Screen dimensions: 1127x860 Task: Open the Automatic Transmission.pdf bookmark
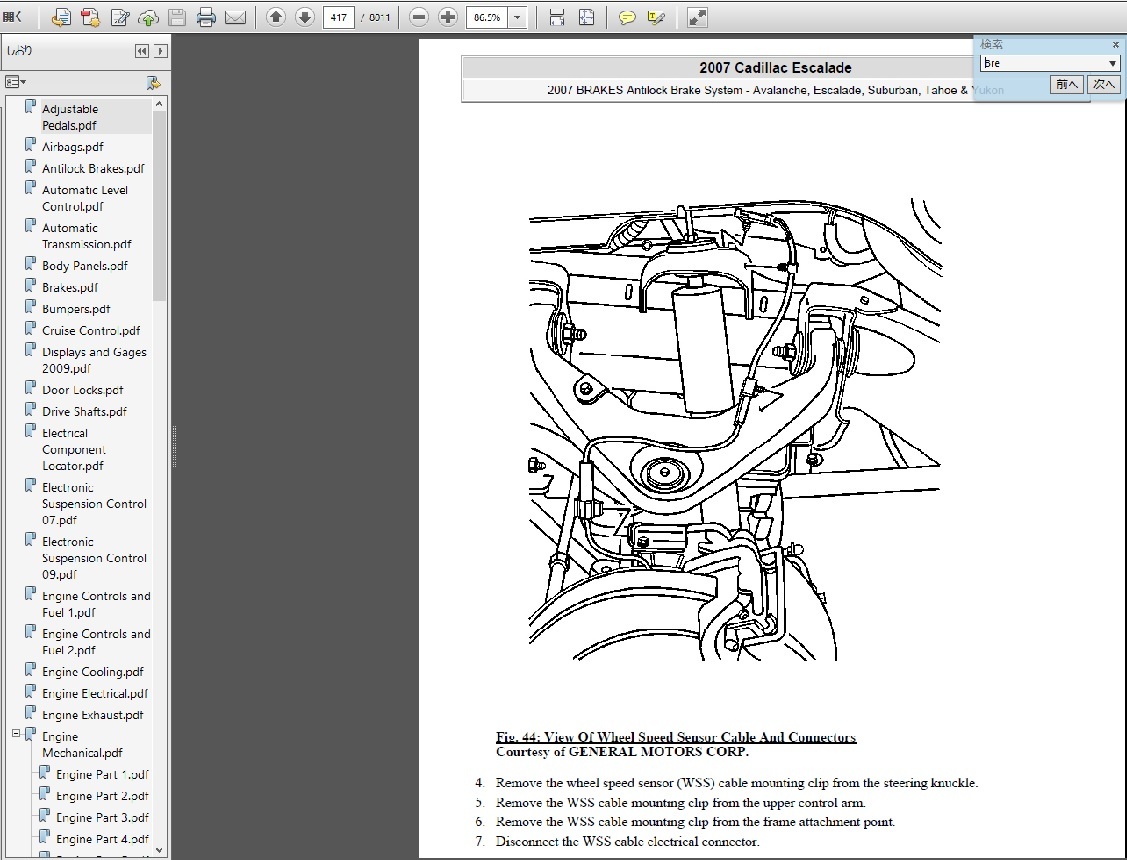86,236
